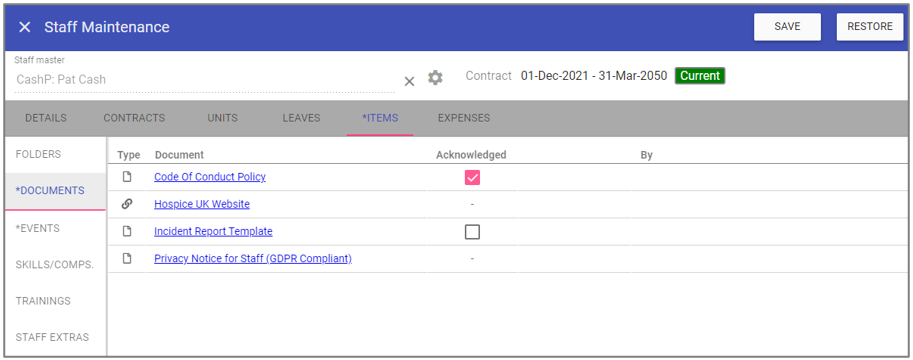The image size is (913, 360).
Task: Close the Staff Maintenance dialog with X
Action: [24, 27]
